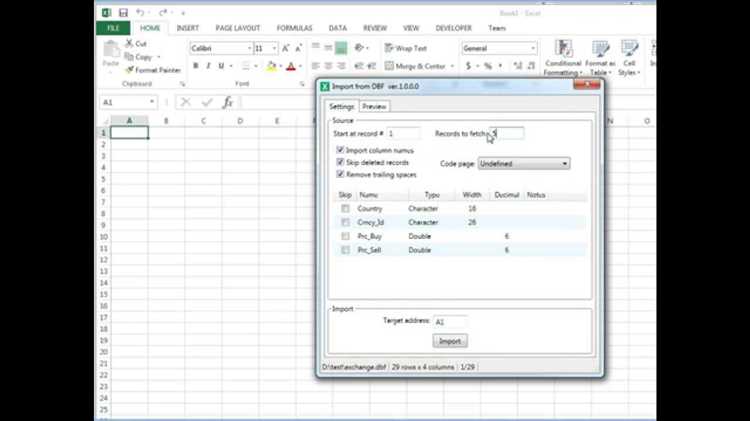Toggle Italic formatting
This screenshot has height=421, width=750.
[208, 66]
